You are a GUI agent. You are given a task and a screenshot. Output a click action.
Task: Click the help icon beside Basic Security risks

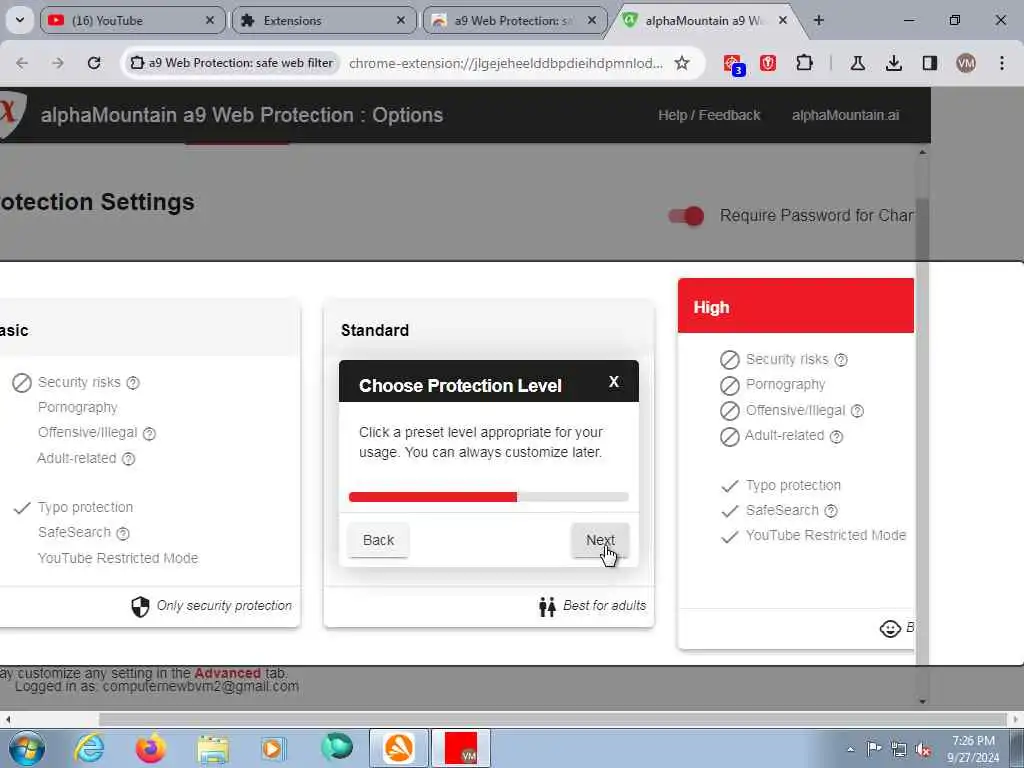[133, 383]
